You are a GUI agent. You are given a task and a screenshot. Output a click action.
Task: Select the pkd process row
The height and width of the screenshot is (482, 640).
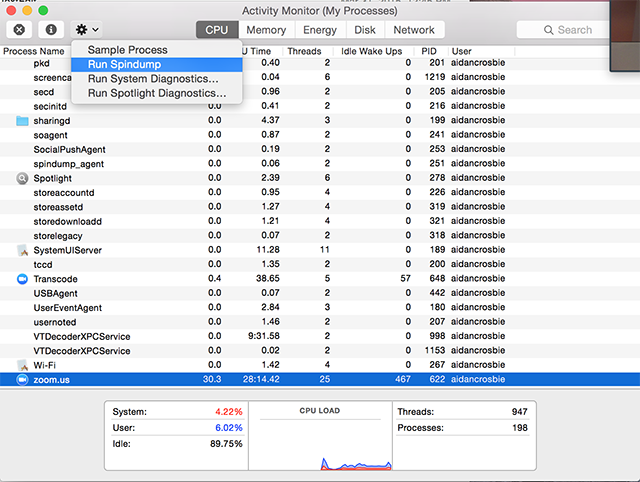click(320, 63)
